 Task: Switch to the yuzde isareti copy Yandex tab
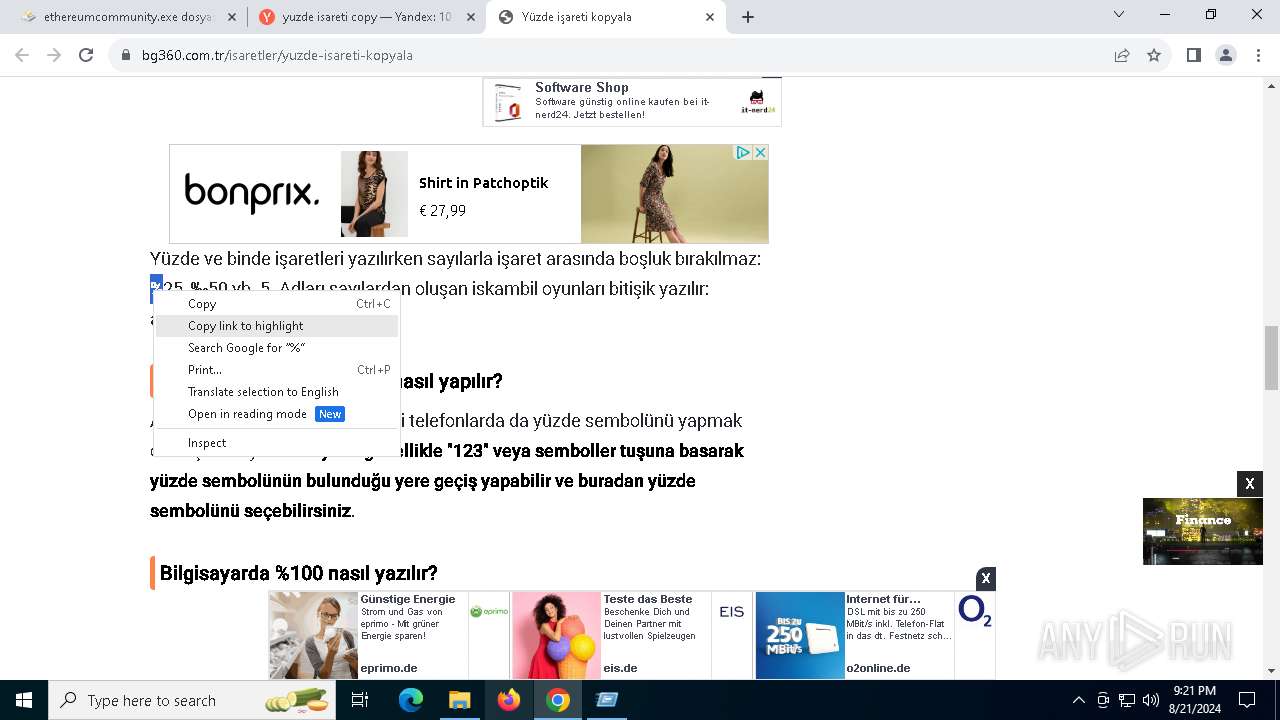click(x=366, y=17)
